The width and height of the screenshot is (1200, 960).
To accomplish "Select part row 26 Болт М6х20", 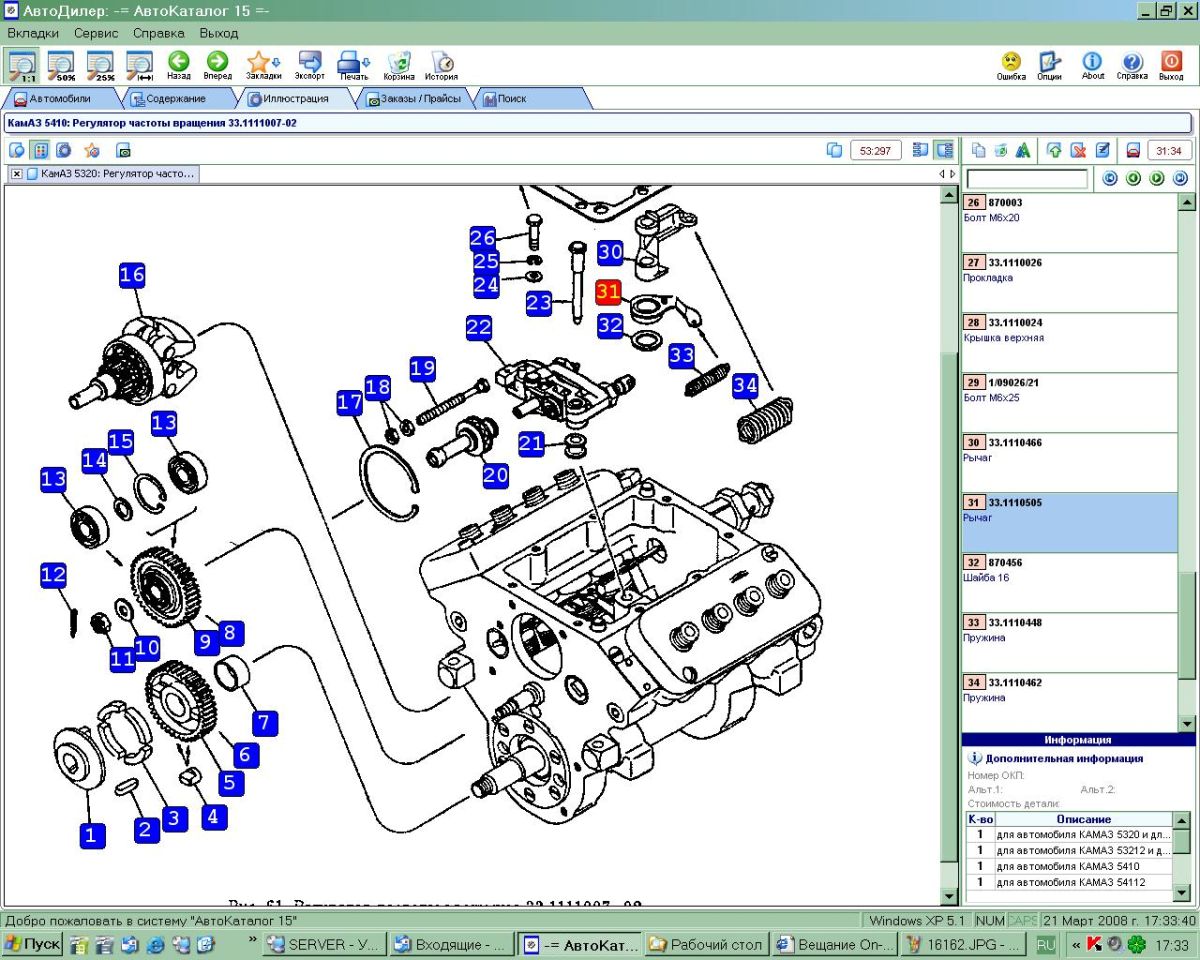I will click(x=1070, y=223).
